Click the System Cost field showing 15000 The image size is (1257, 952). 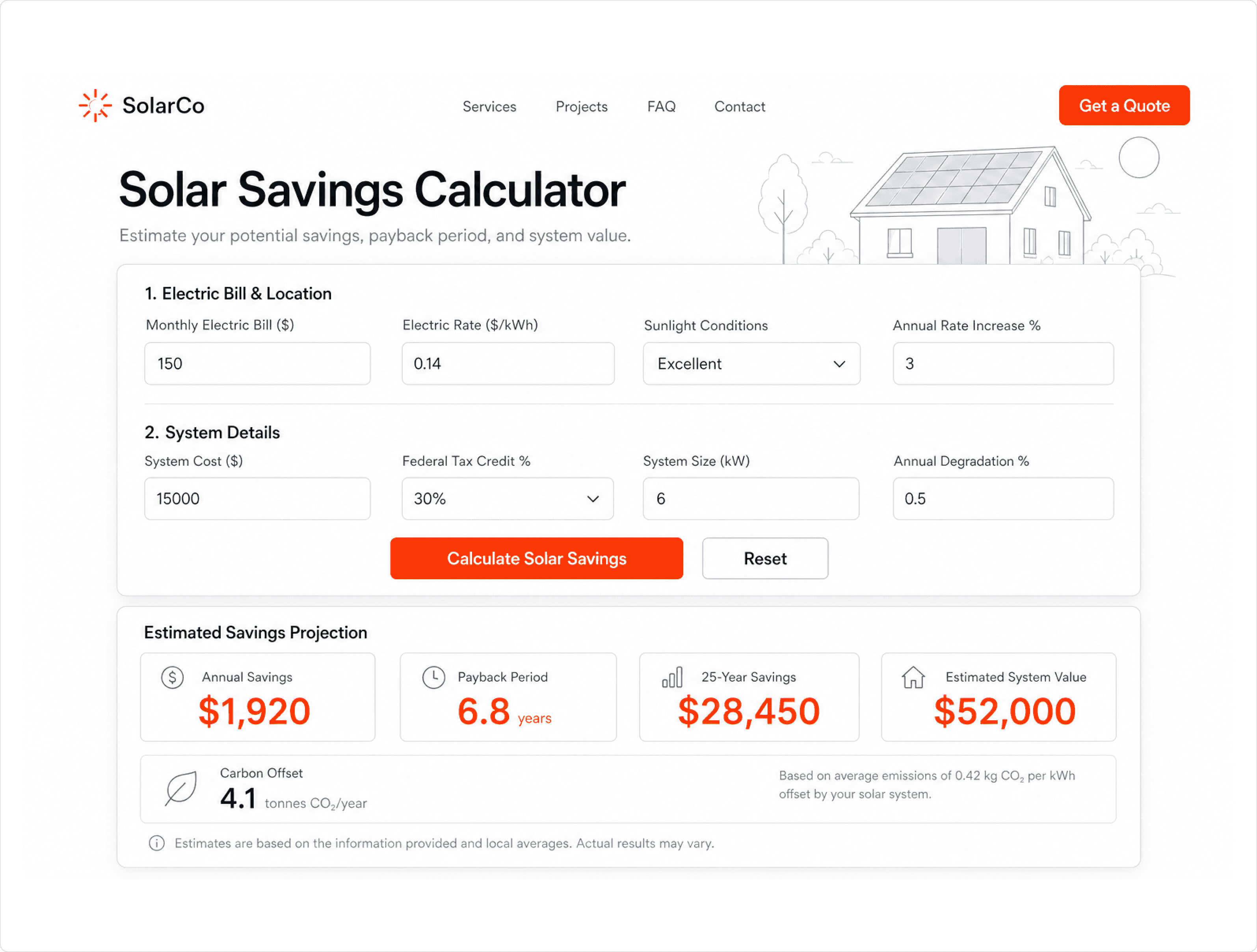[257, 498]
